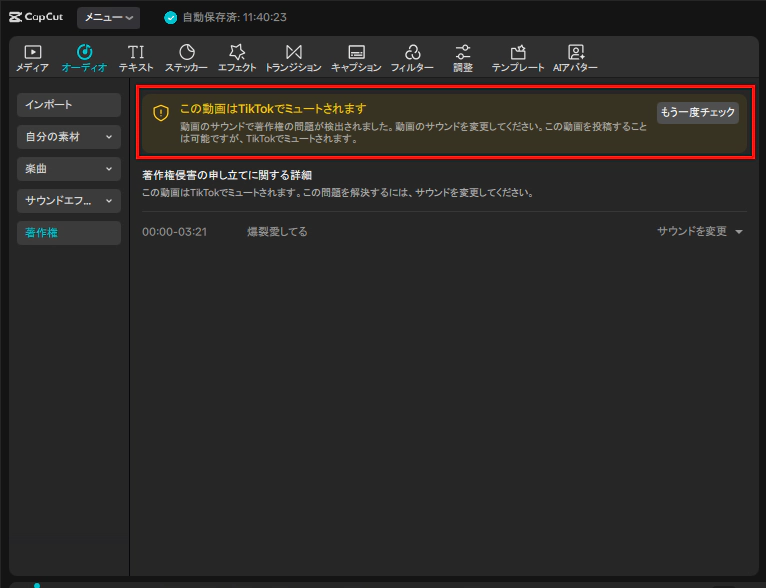Viewport: 766px width, 588px height.
Task: Expand the 楽曲 sidebar section
Action: point(69,169)
